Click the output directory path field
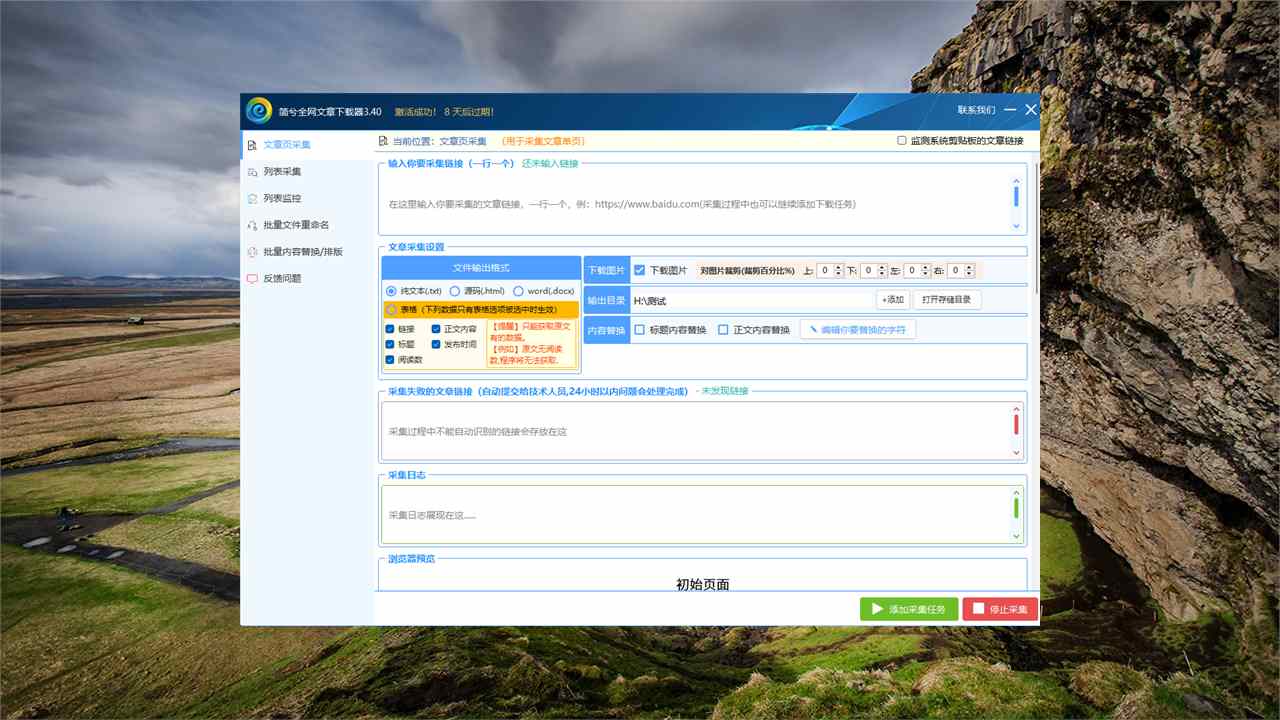The width and height of the screenshot is (1280, 720). pyautogui.click(x=750, y=300)
